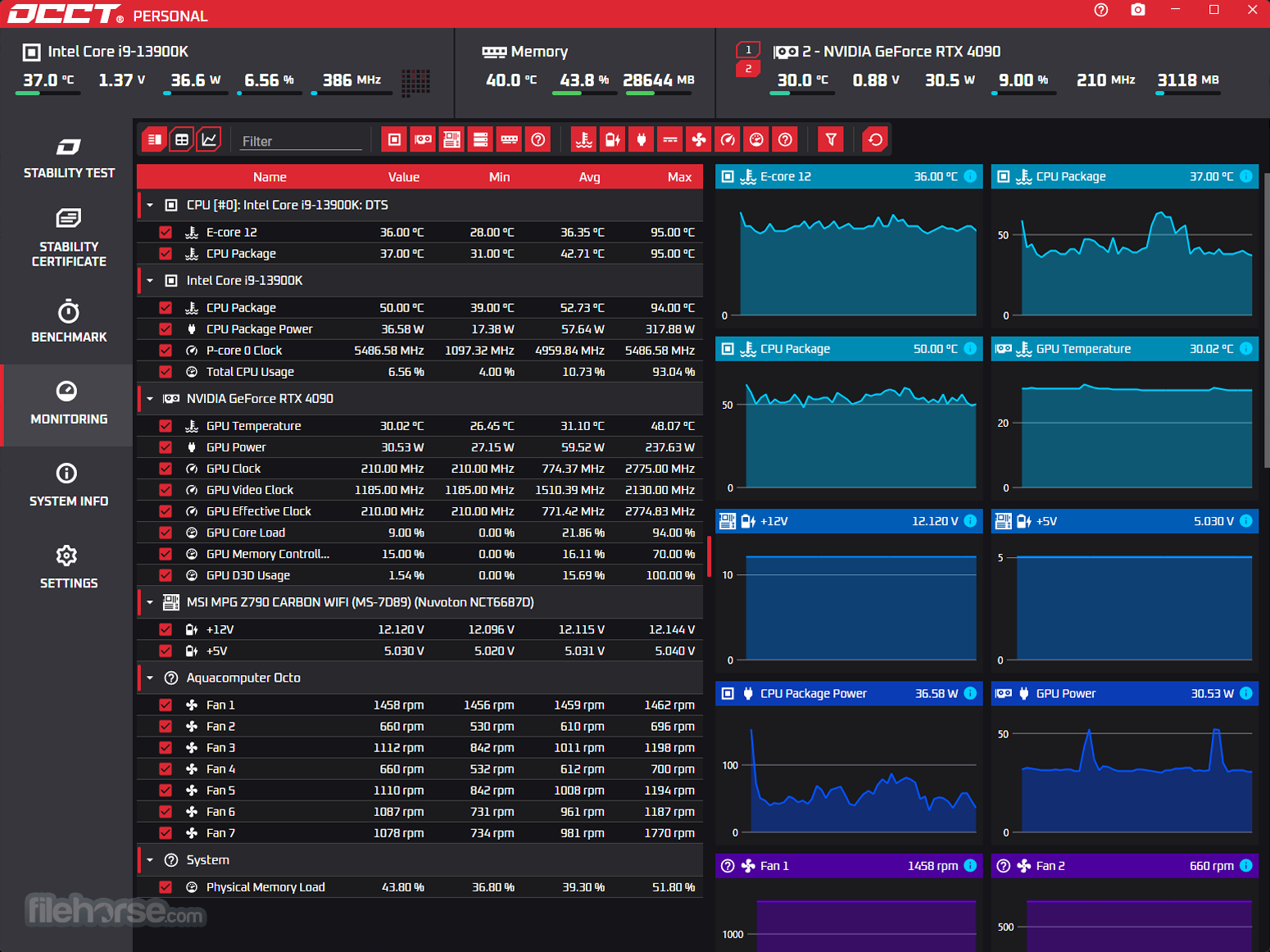The image size is (1270, 952).
Task: Uncheck the P-core 0 Clock checkbox
Action: point(166,350)
